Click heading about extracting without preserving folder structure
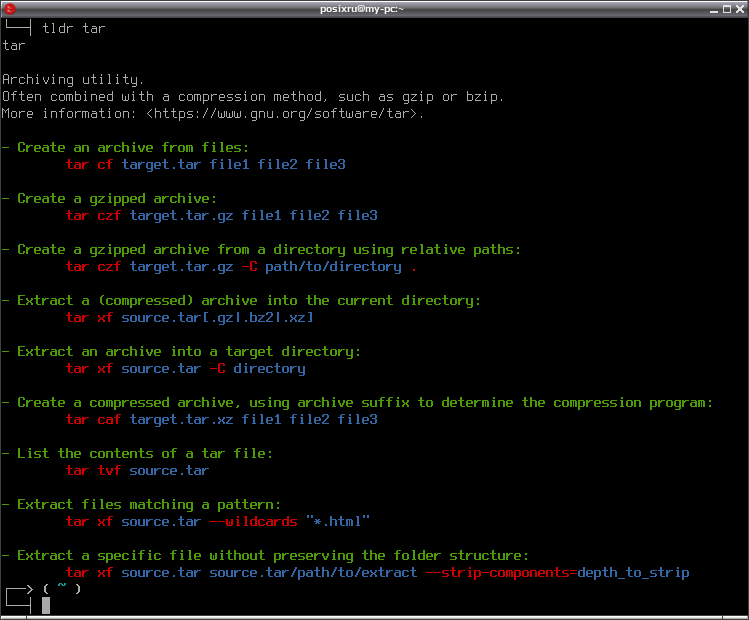Screen dimensions: 749x620 coord(273,556)
